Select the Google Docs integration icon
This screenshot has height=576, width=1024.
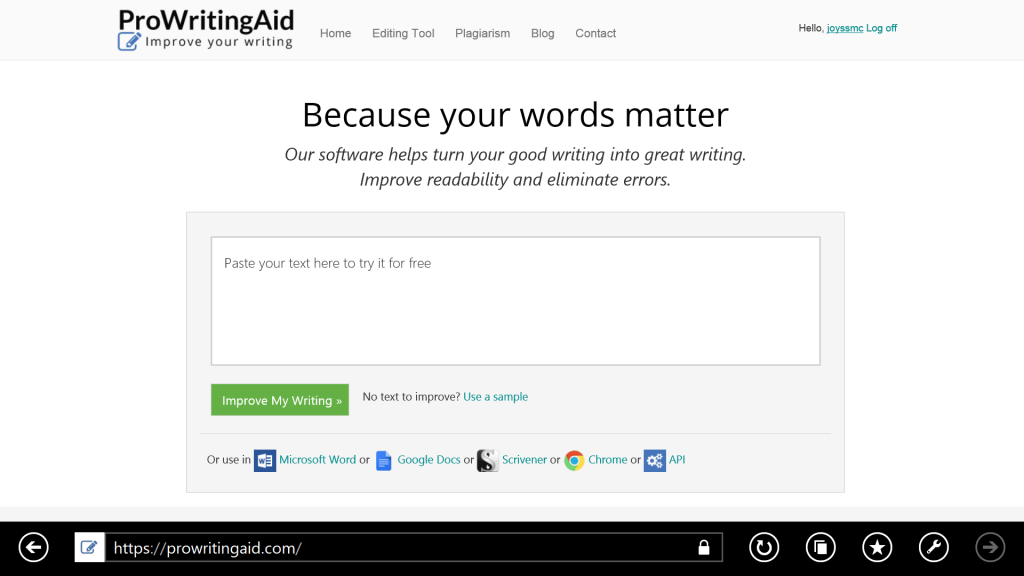point(383,460)
